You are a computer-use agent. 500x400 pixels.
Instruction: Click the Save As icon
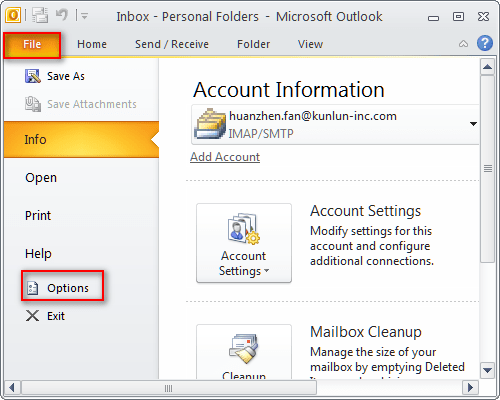33,76
